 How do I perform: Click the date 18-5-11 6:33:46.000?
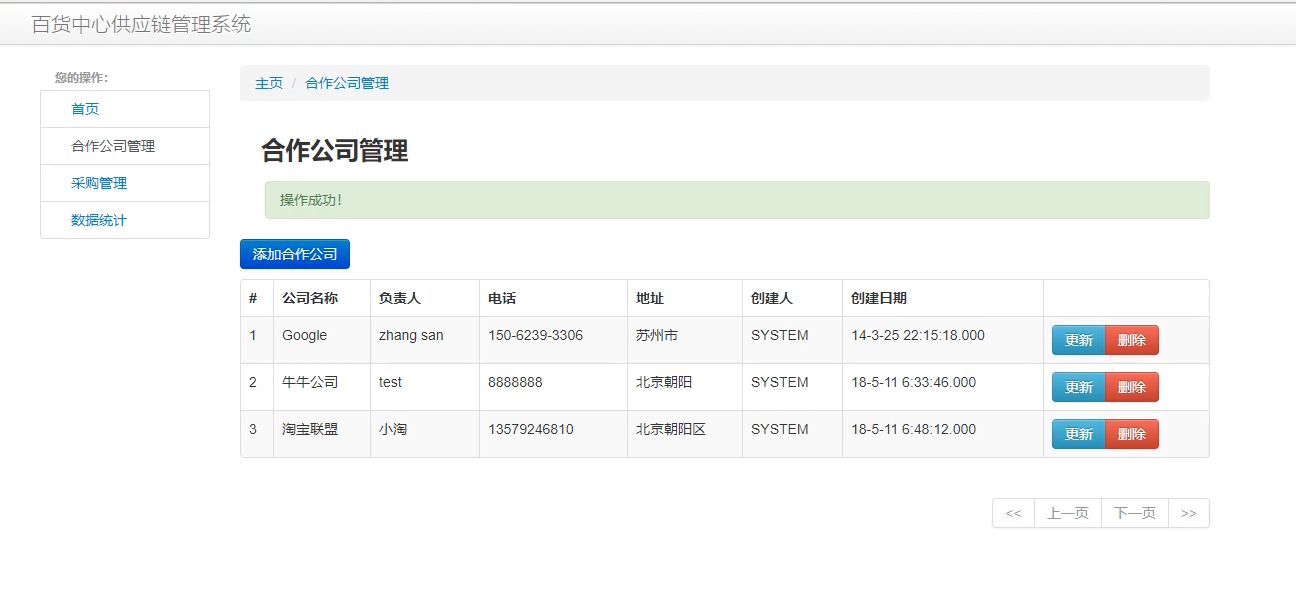coord(914,382)
